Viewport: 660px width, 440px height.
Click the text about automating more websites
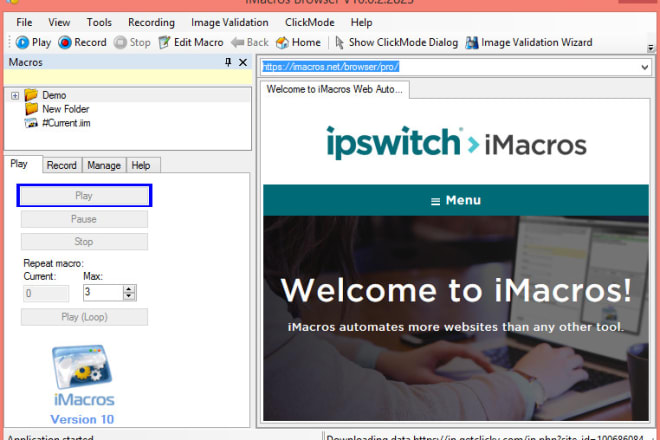coord(456,327)
